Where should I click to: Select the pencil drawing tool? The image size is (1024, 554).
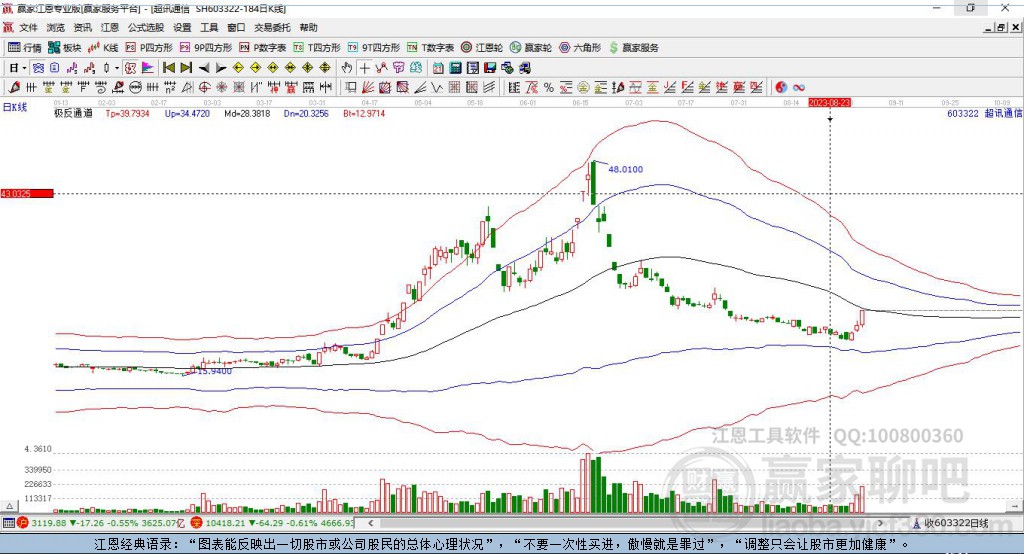point(14,88)
